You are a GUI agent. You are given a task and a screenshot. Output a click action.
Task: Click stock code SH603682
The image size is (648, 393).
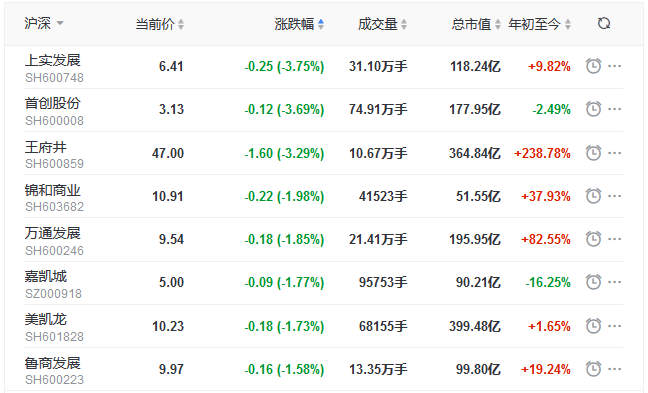pos(54,207)
